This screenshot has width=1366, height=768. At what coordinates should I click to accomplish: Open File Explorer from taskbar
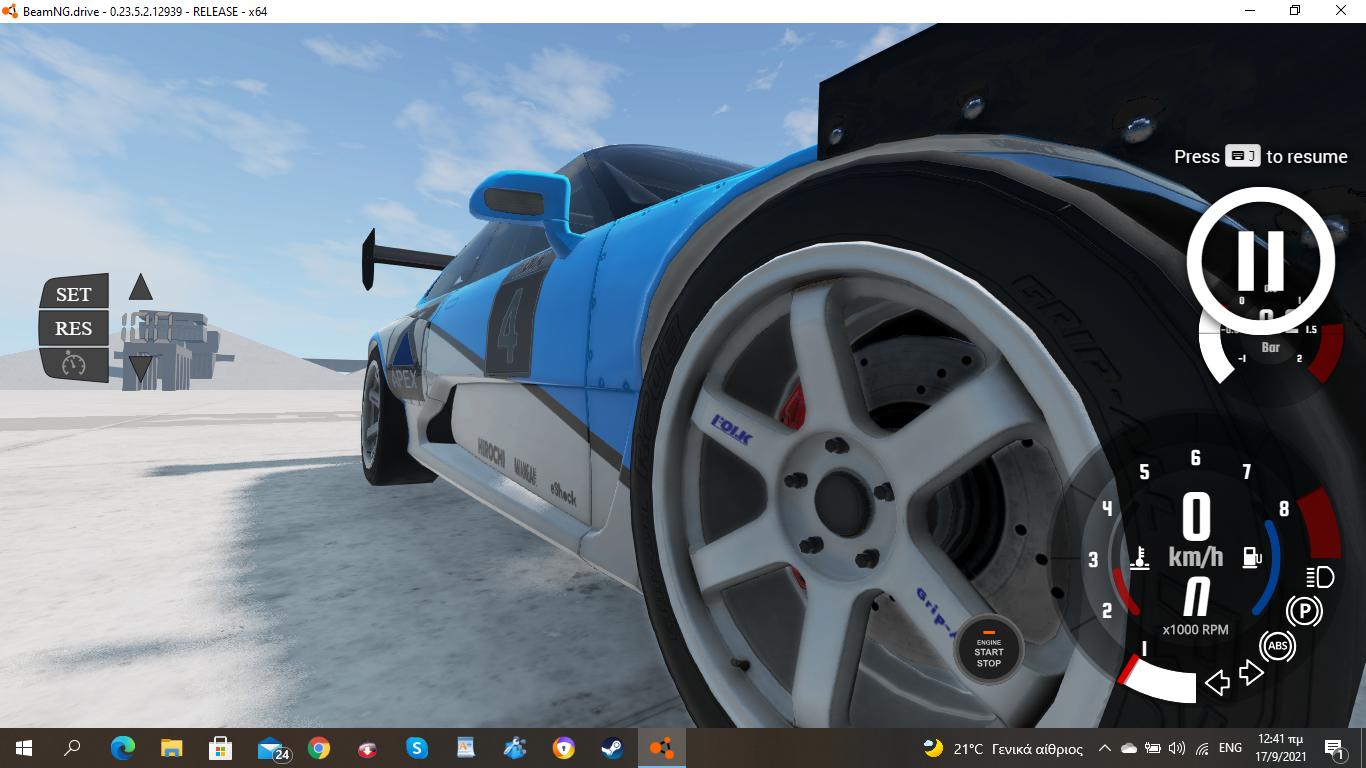(x=171, y=747)
